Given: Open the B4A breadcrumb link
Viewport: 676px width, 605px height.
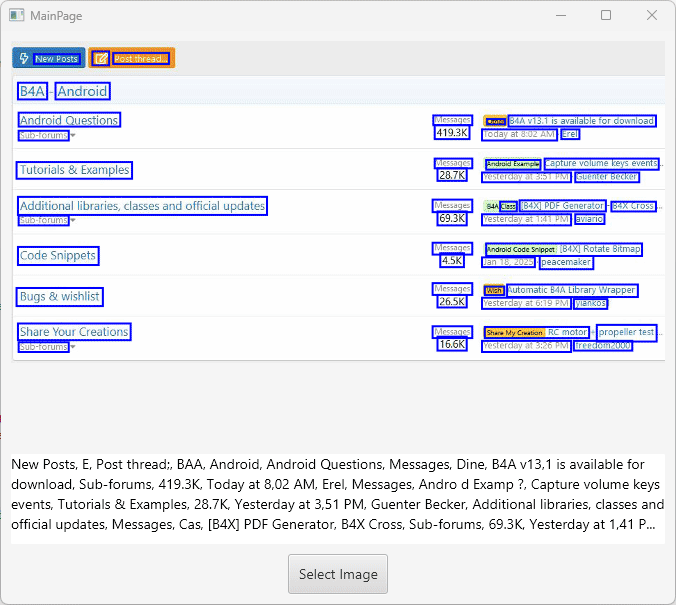Looking at the screenshot, I should 32,91.
